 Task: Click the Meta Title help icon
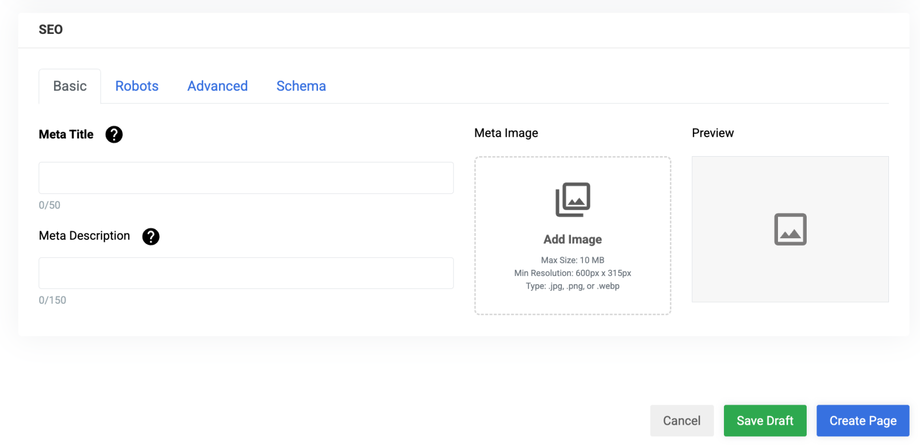pyautogui.click(x=114, y=135)
